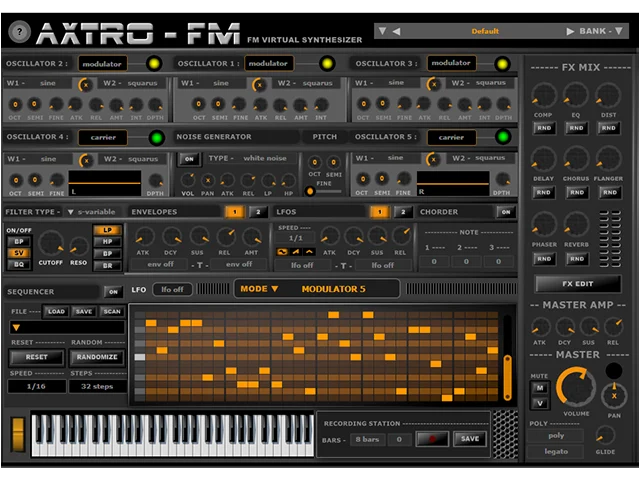This screenshot has height=480, width=640.
Task: Click the filter CUTOFF knob
Action: 51,243
